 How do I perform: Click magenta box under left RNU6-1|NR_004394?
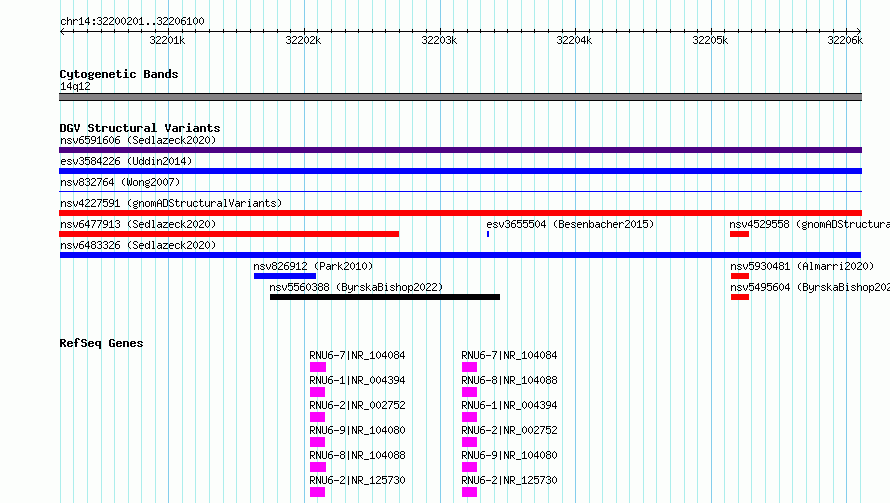[x=317, y=392]
